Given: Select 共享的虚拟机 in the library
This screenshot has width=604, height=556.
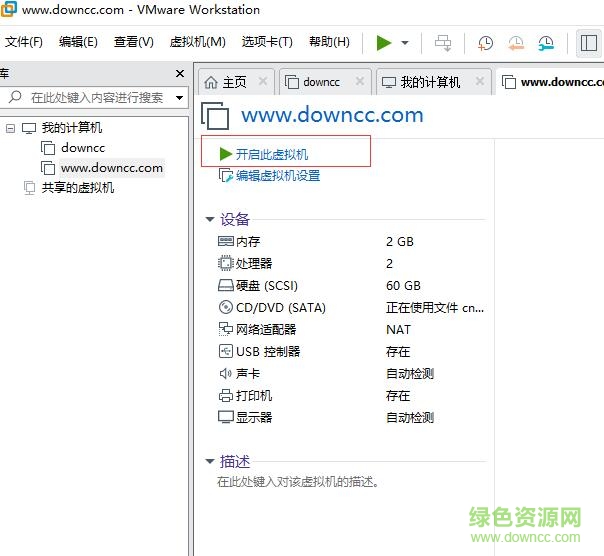Looking at the screenshot, I should tap(77, 188).
